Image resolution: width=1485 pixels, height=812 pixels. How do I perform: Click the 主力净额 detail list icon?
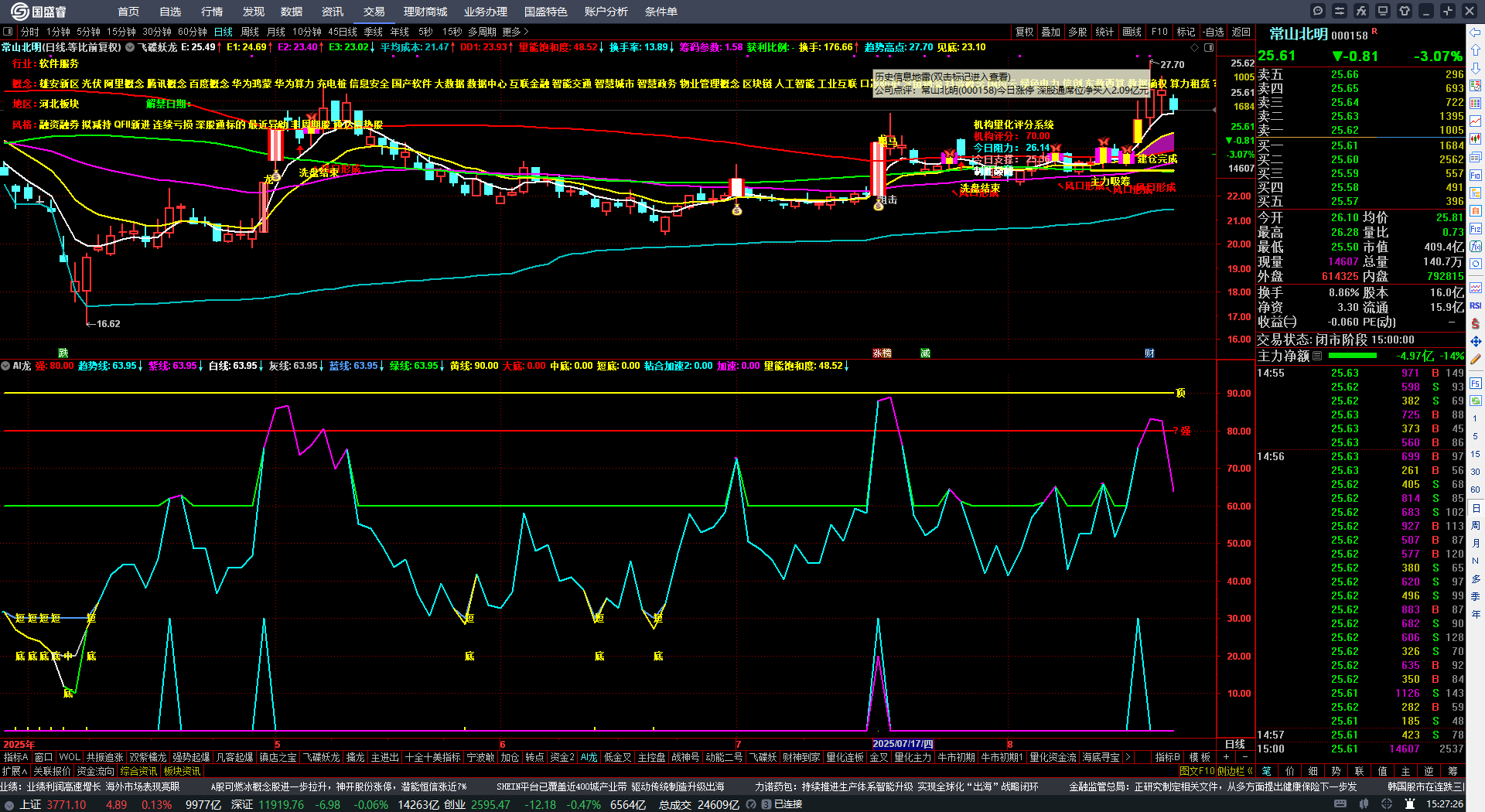pyautogui.click(x=1317, y=356)
